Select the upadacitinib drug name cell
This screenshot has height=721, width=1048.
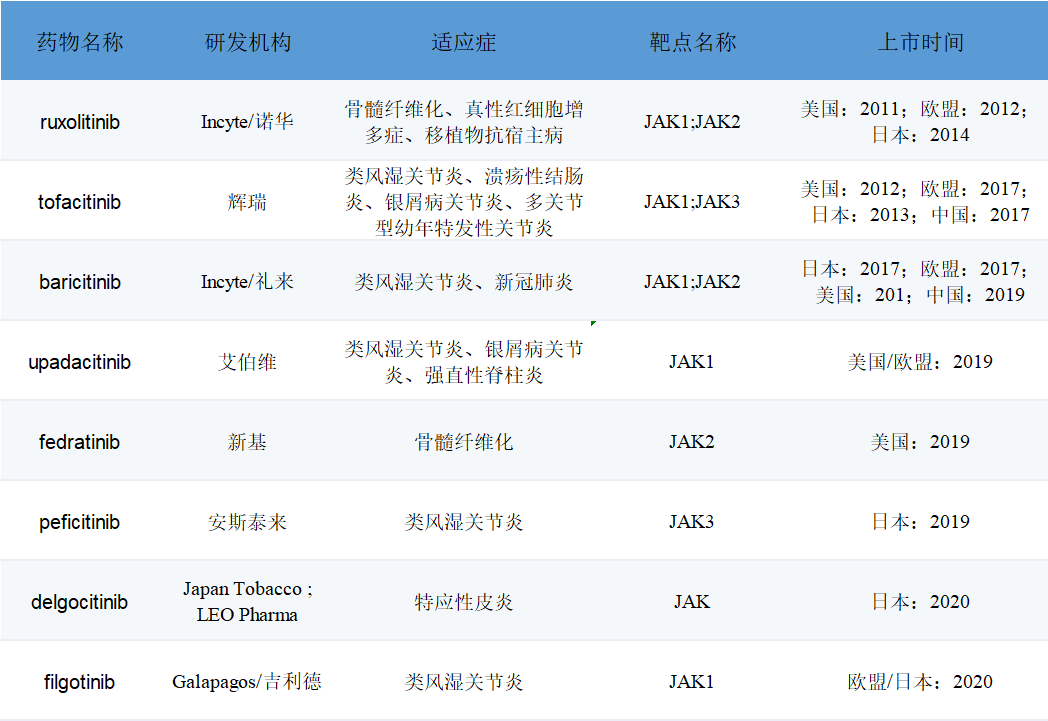80,362
